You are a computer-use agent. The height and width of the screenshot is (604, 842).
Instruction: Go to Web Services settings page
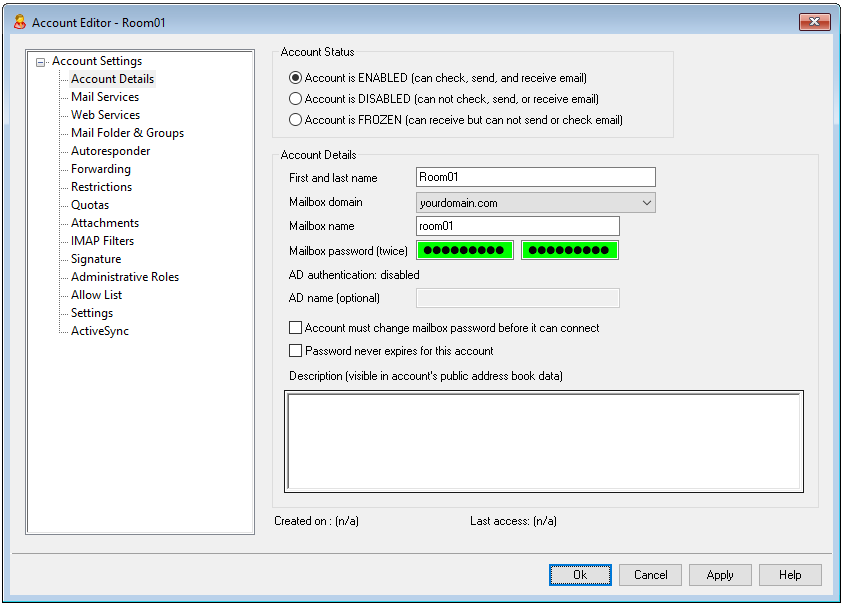(x=105, y=115)
